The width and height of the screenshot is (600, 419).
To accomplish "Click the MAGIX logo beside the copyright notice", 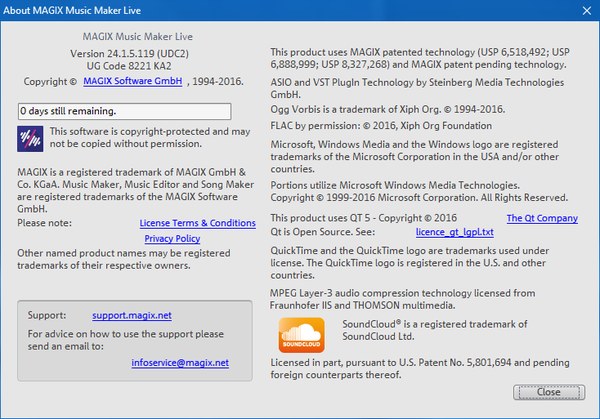I will pos(29,137).
